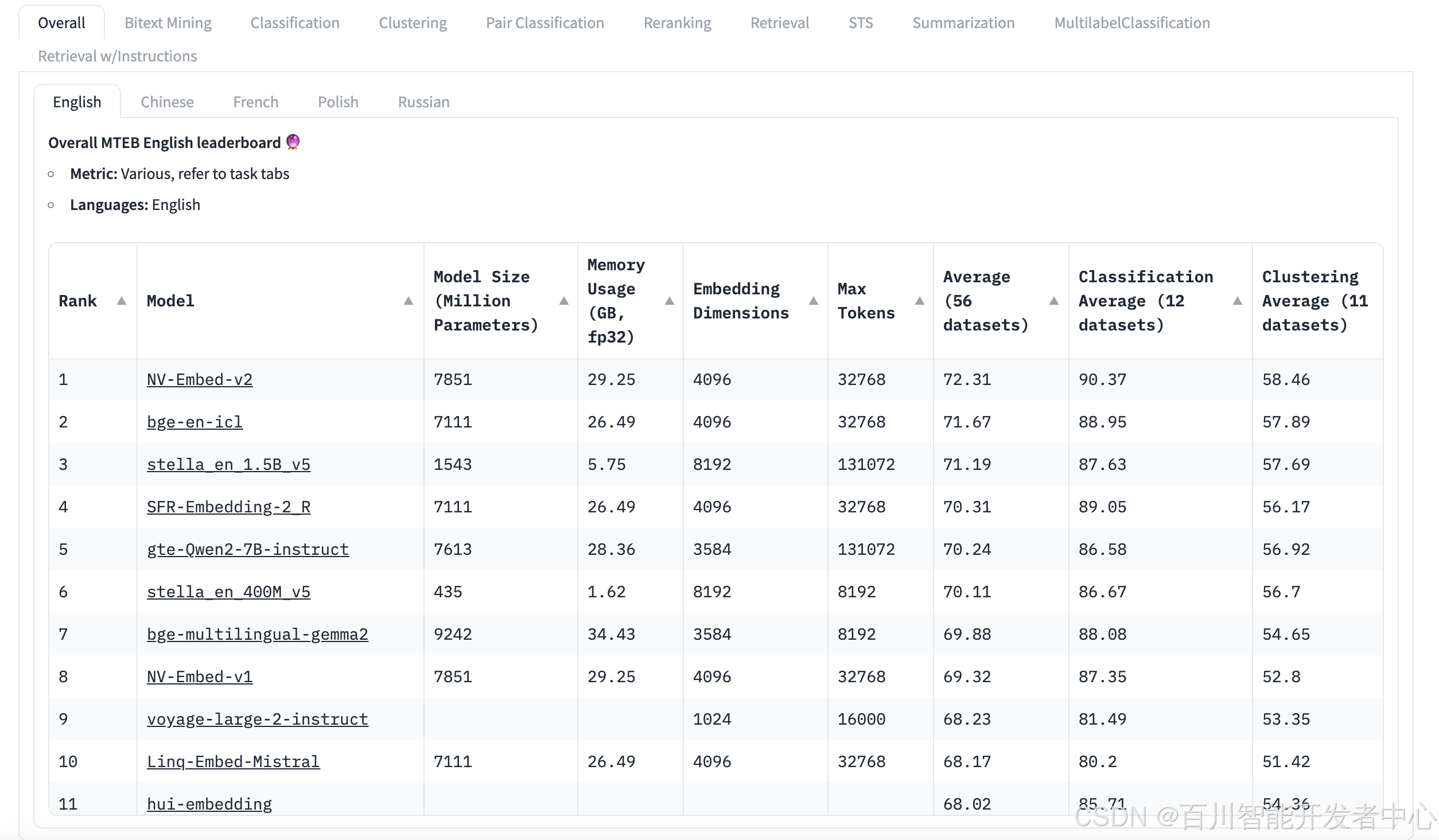The height and width of the screenshot is (840, 1439).
Task: Open the NV-Embed-v1 model link
Action: 200,676
